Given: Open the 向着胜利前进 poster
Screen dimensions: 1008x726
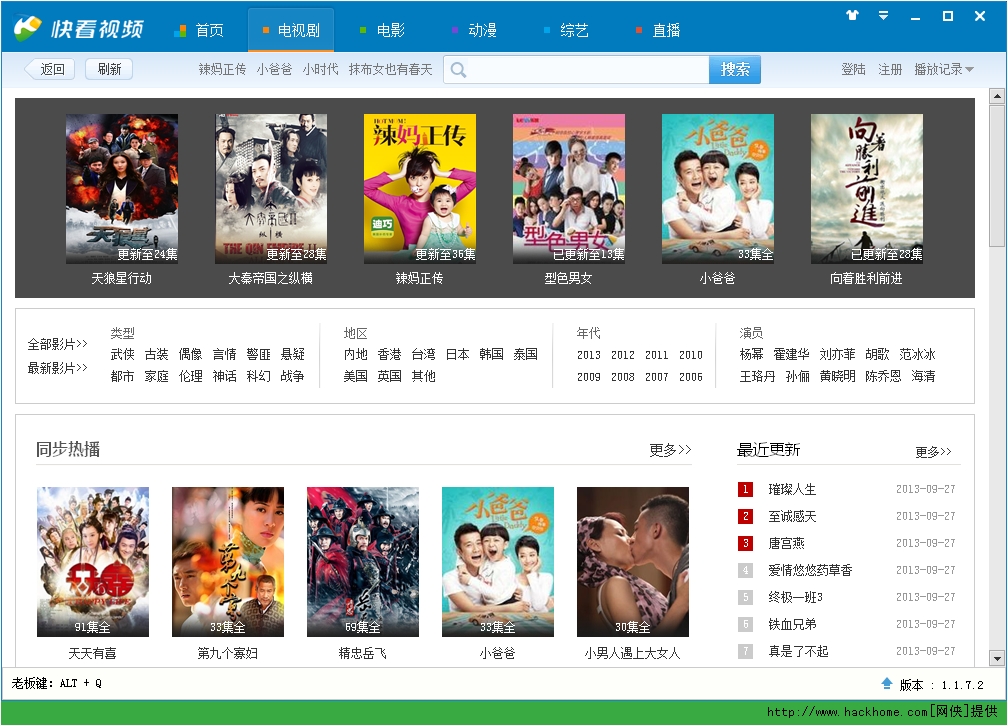Looking at the screenshot, I should tap(867, 189).
